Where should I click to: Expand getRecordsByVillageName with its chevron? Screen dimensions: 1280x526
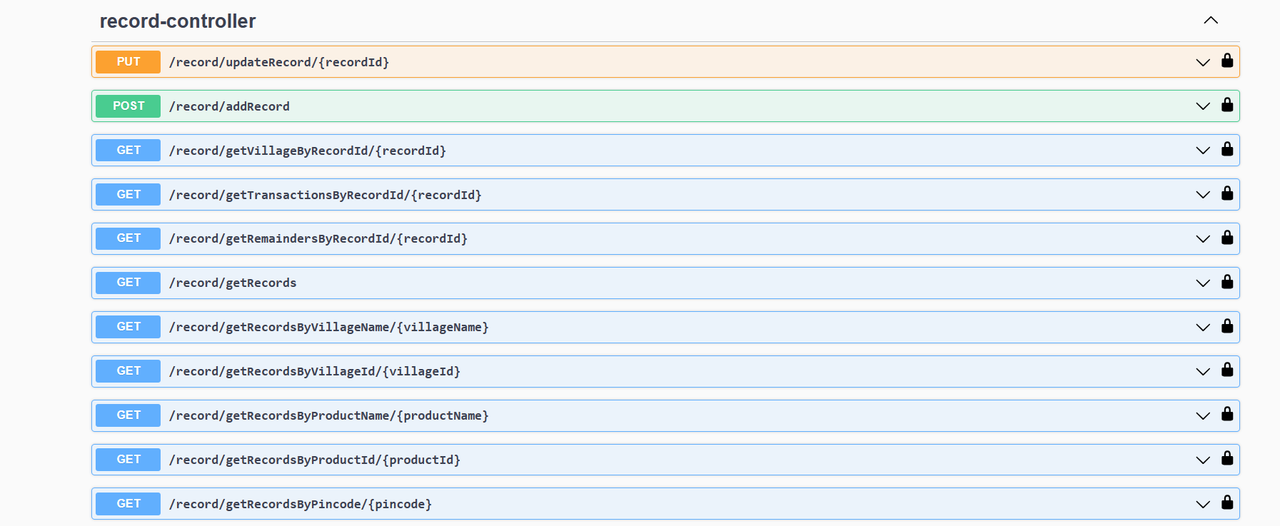[1204, 327]
